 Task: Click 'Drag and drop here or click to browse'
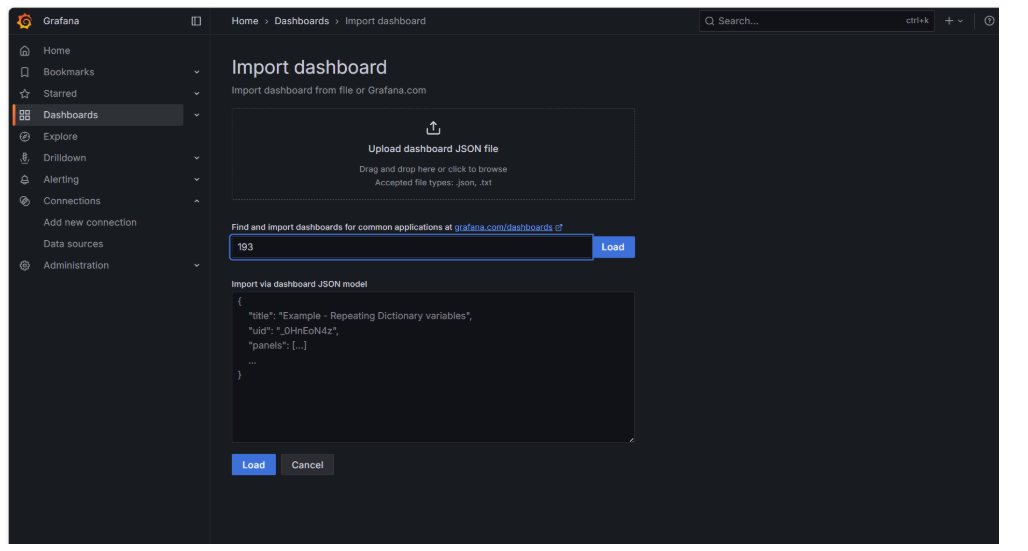tap(433, 169)
